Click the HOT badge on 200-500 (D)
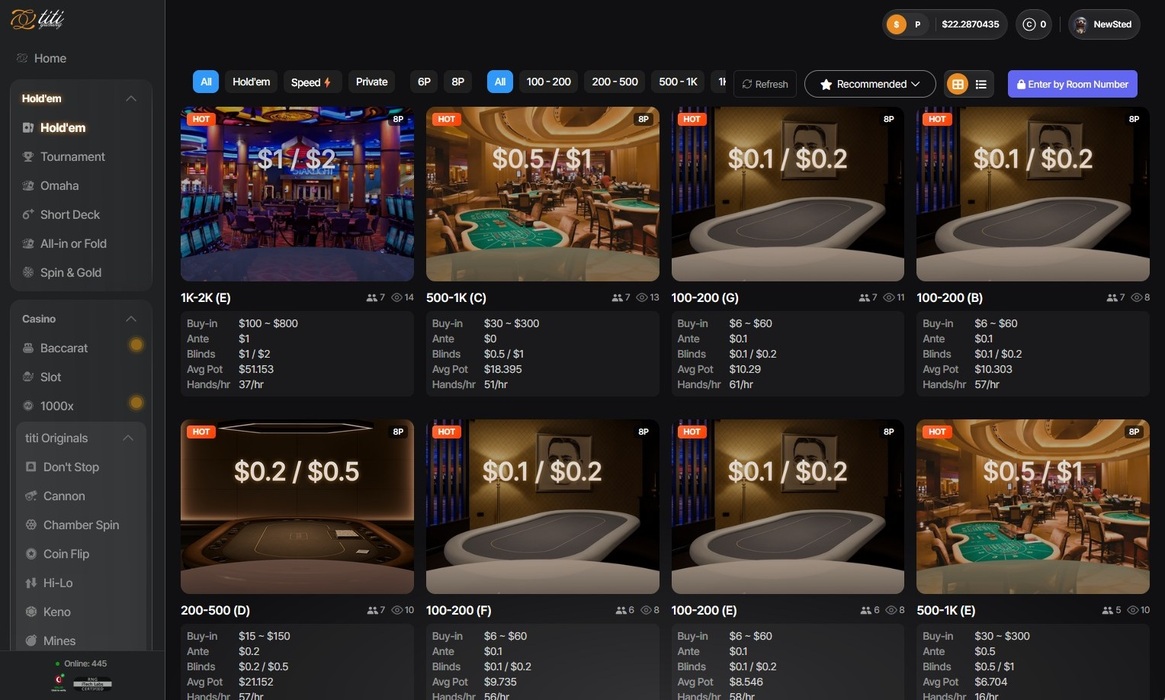 pyautogui.click(x=201, y=432)
